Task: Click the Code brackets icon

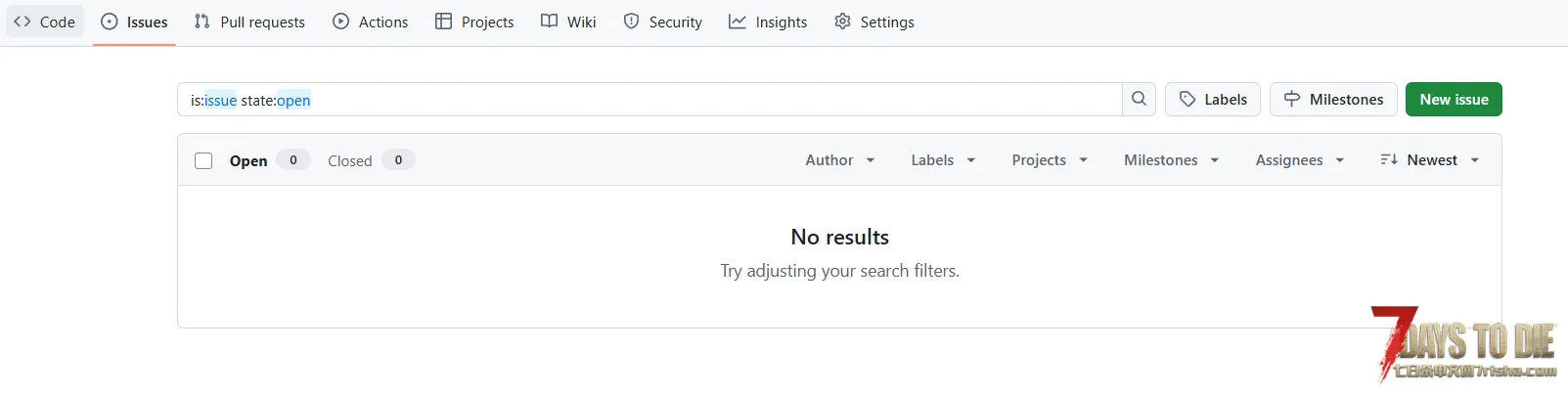Action: [22, 22]
